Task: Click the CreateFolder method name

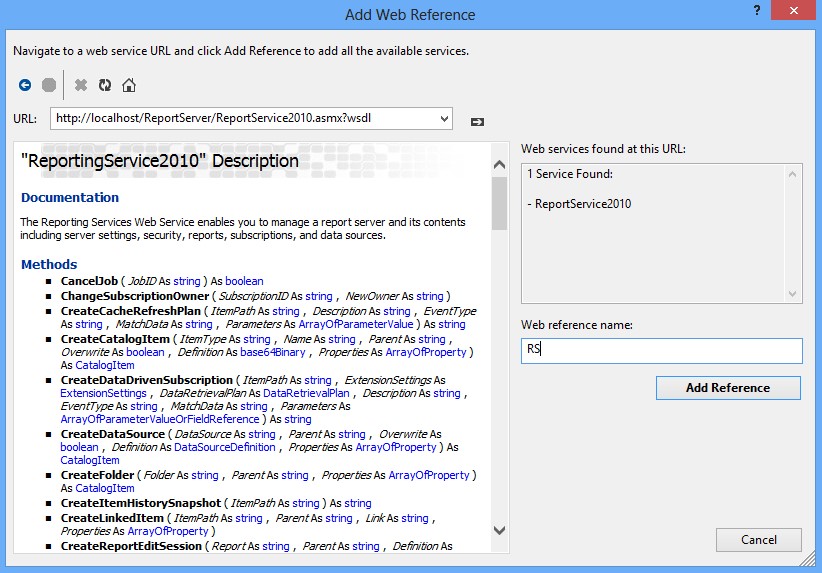Action: point(98,475)
